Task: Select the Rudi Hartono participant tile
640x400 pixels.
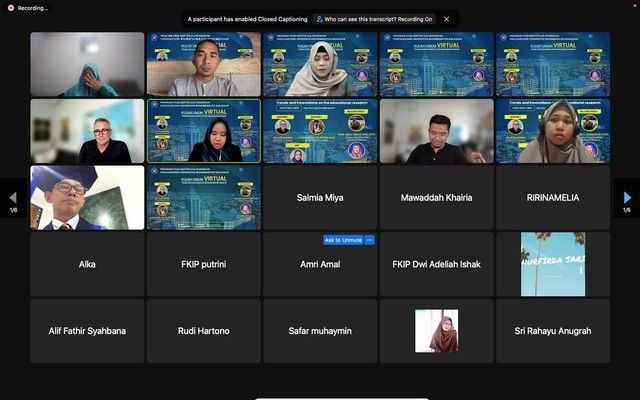Action: (203, 331)
